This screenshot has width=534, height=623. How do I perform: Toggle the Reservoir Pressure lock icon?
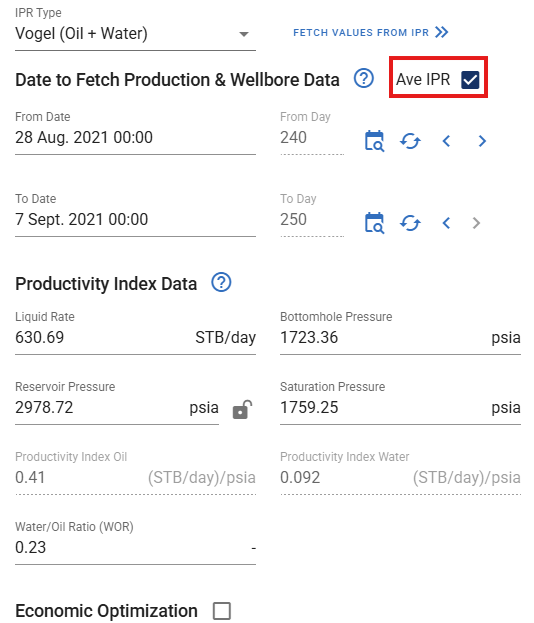(x=242, y=410)
